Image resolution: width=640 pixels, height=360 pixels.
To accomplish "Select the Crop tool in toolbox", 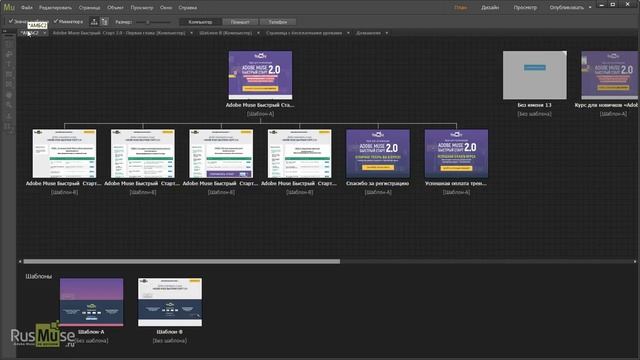I will [9, 54].
